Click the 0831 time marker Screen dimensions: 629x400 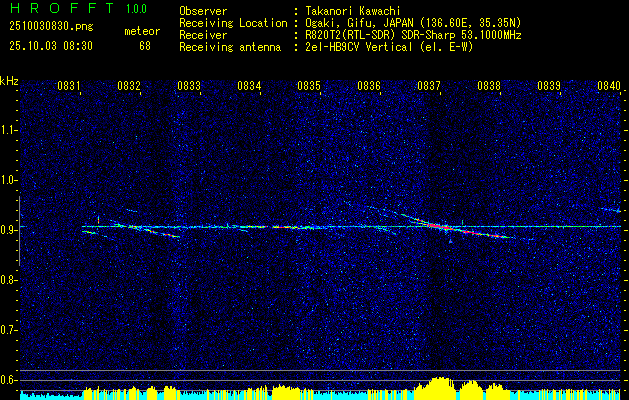[69, 85]
